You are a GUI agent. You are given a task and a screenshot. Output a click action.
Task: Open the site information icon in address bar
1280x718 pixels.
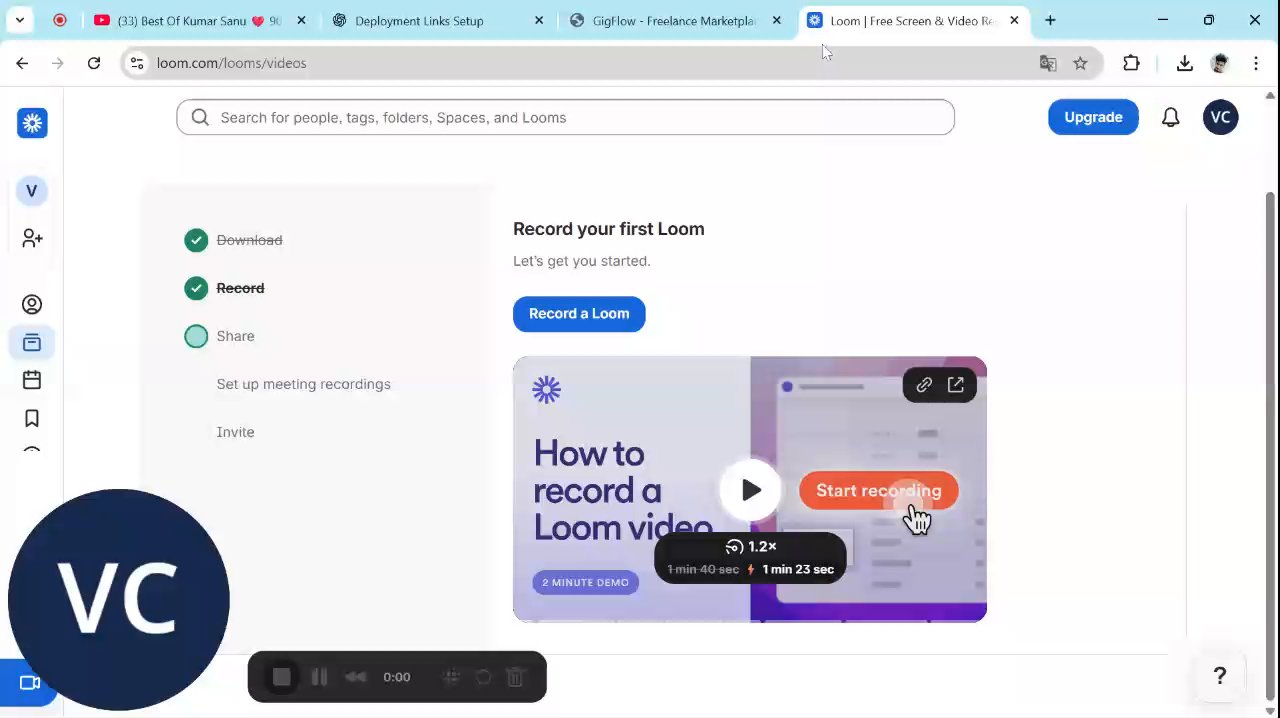point(137,63)
